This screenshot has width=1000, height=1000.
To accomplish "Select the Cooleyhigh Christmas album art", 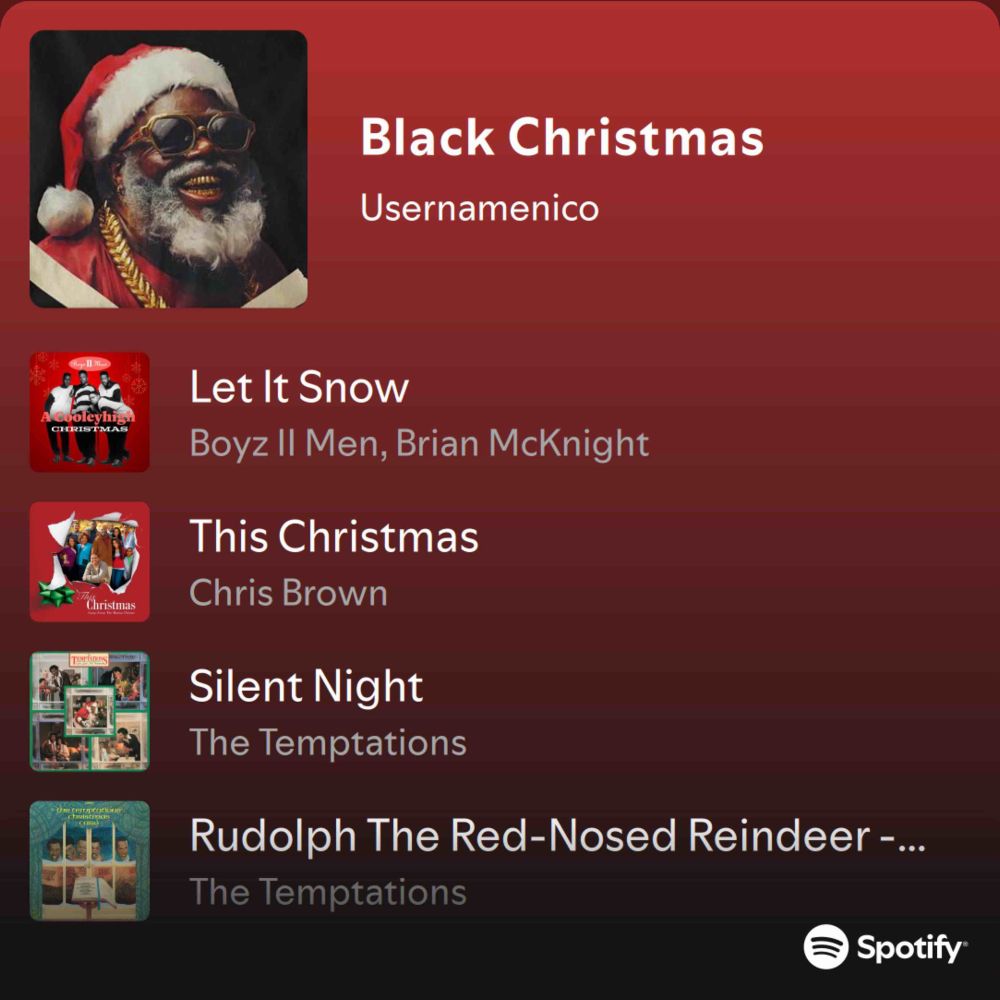I will click(x=90, y=412).
